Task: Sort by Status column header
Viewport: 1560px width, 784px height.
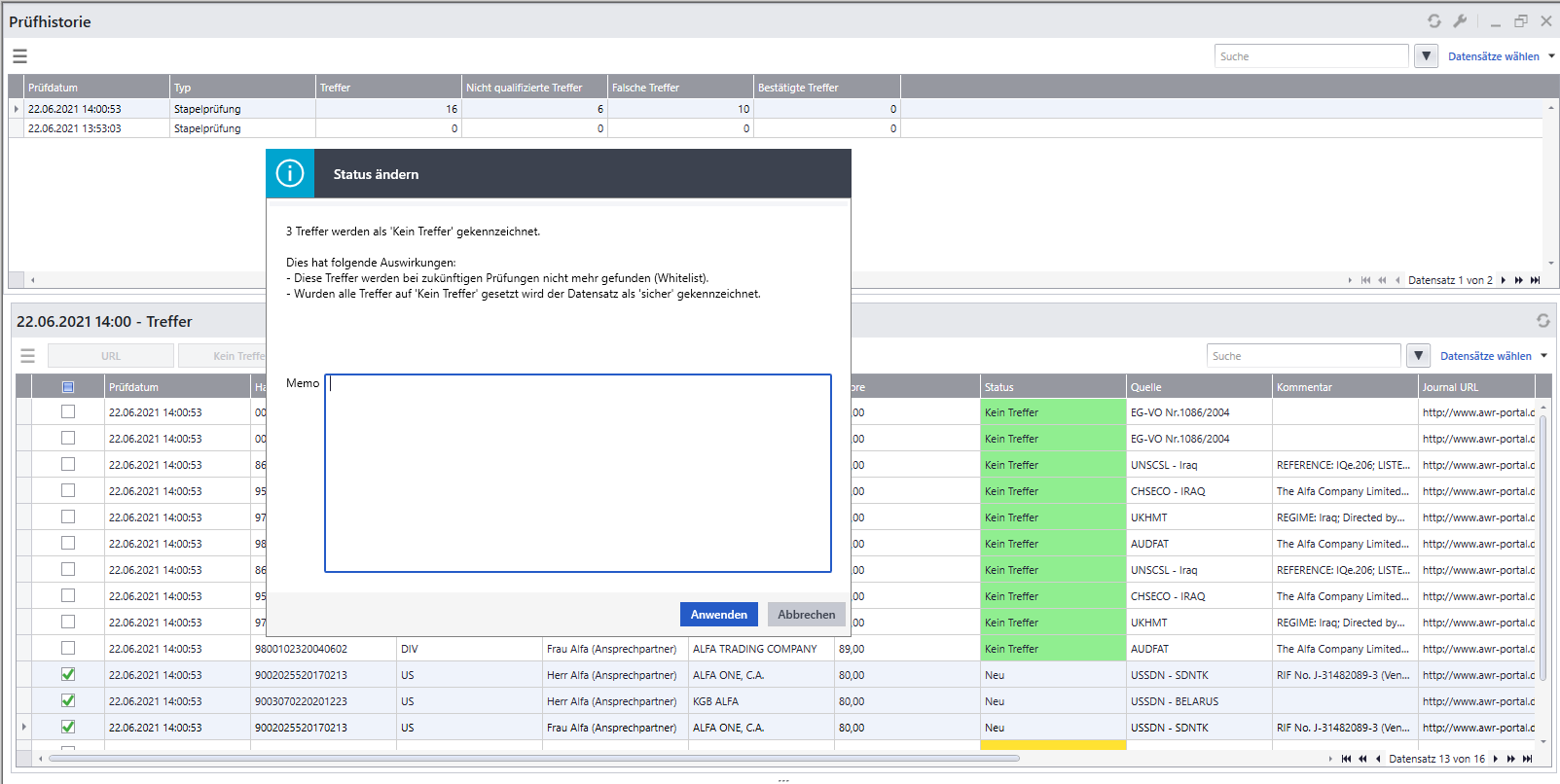Action: pyautogui.click(x=1051, y=387)
